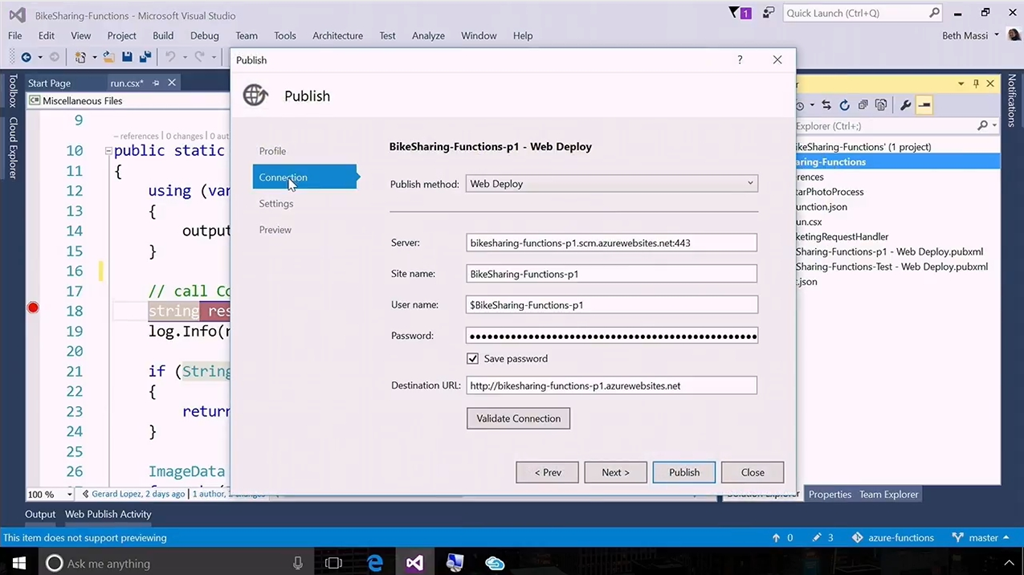Click the notifications flag icon
The height and width of the screenshot is (575, 1024).
[735, 13]
